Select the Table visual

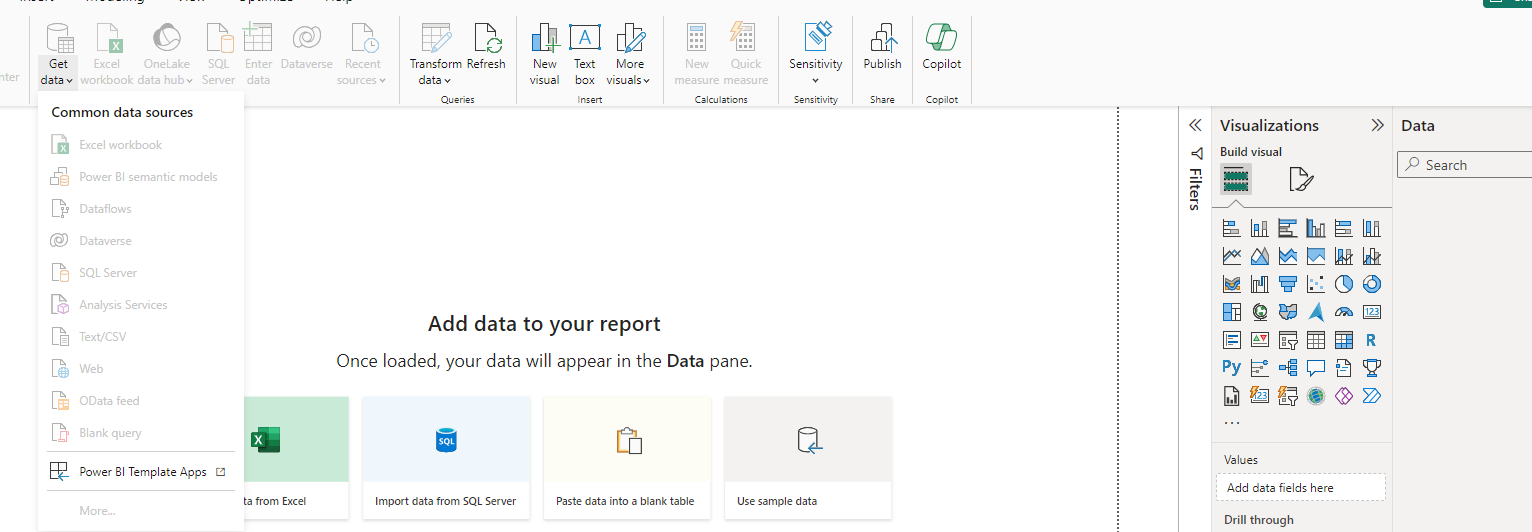[1316, 340]
